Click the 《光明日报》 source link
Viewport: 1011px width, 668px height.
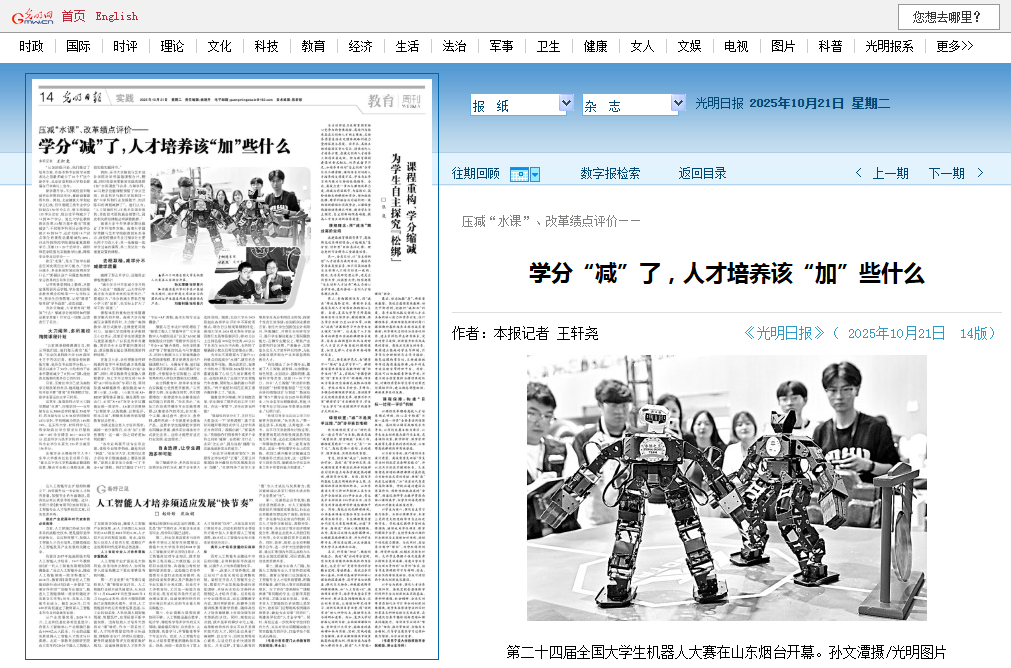(x=785, y=333)
